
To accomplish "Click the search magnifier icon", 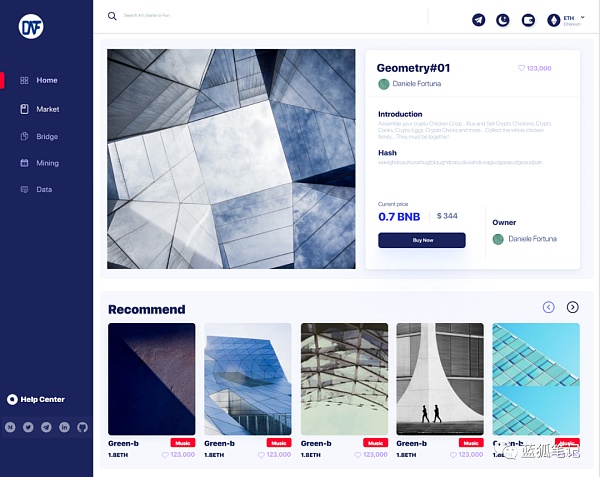I will click(112, 16).
